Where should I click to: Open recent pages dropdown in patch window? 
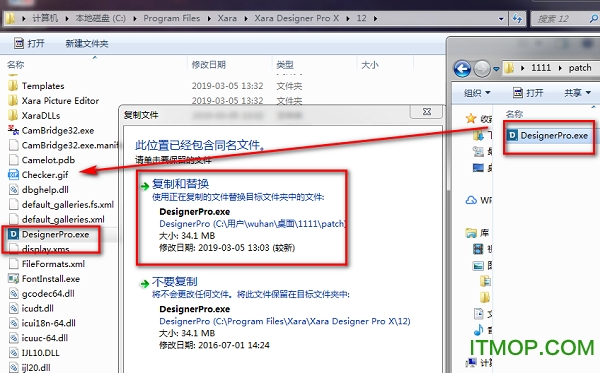tap(496, 69)
